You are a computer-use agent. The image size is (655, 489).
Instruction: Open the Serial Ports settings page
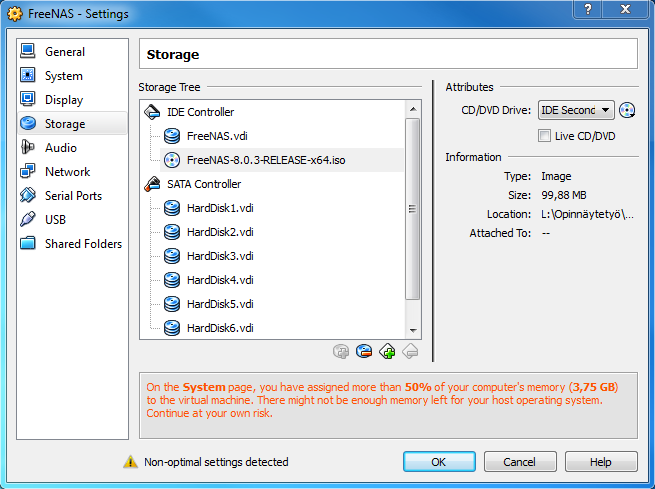tap(72, 196)
